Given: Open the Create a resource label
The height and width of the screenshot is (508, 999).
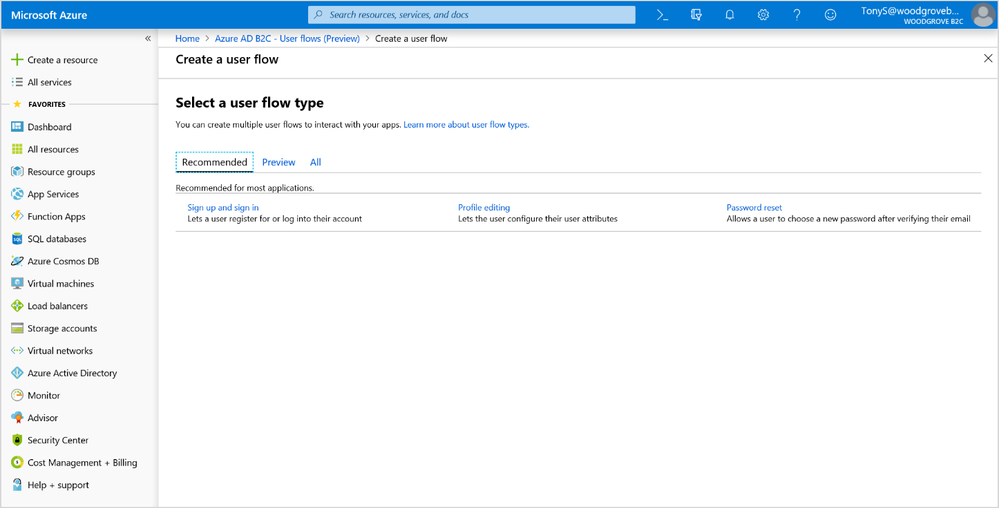Looking at the screenshot, I should coord(62,60).
